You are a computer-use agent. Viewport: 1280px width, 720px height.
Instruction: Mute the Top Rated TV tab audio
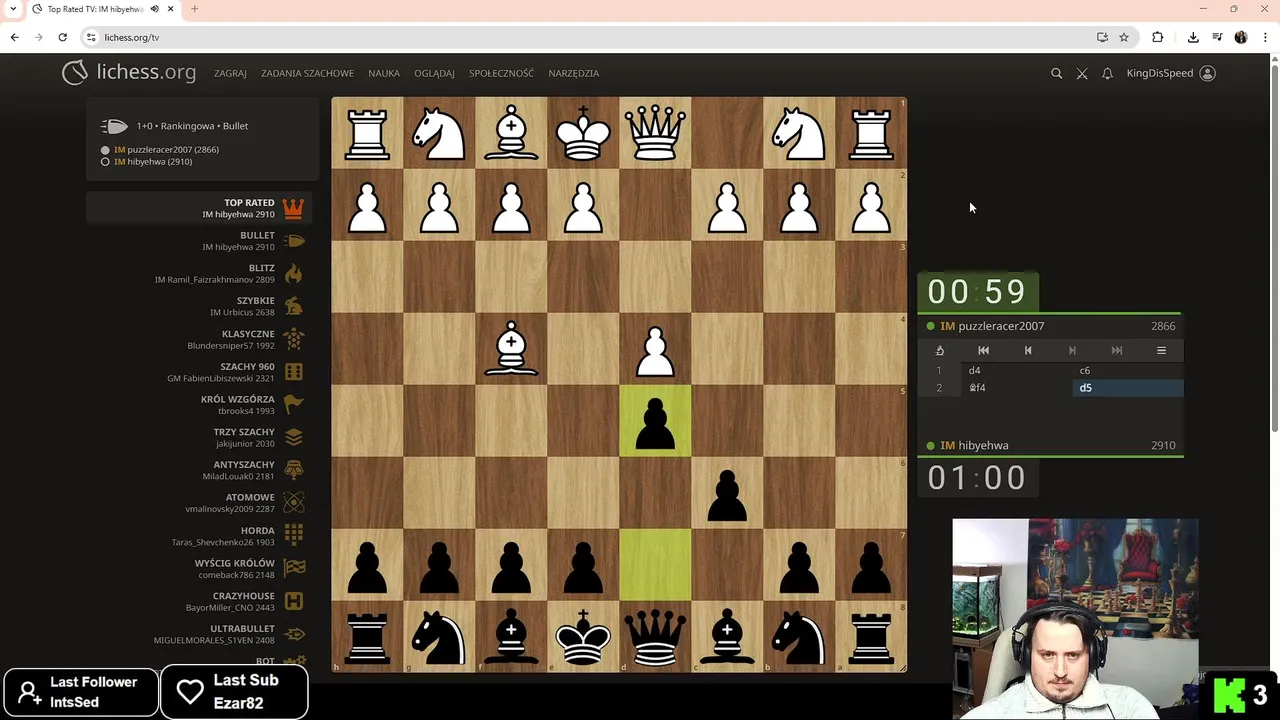pyautogui.click(x=154, y=9)
